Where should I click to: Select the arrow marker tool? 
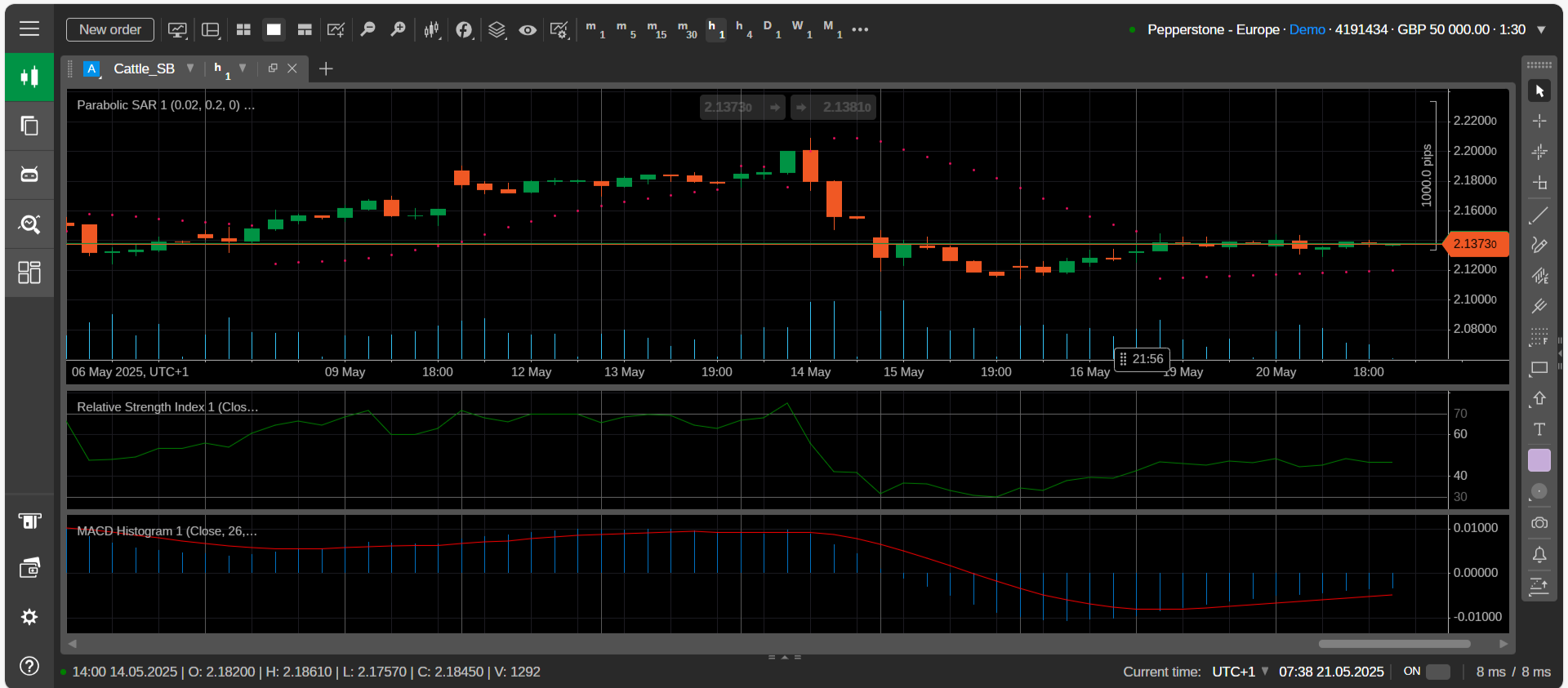coord(1539,398)
